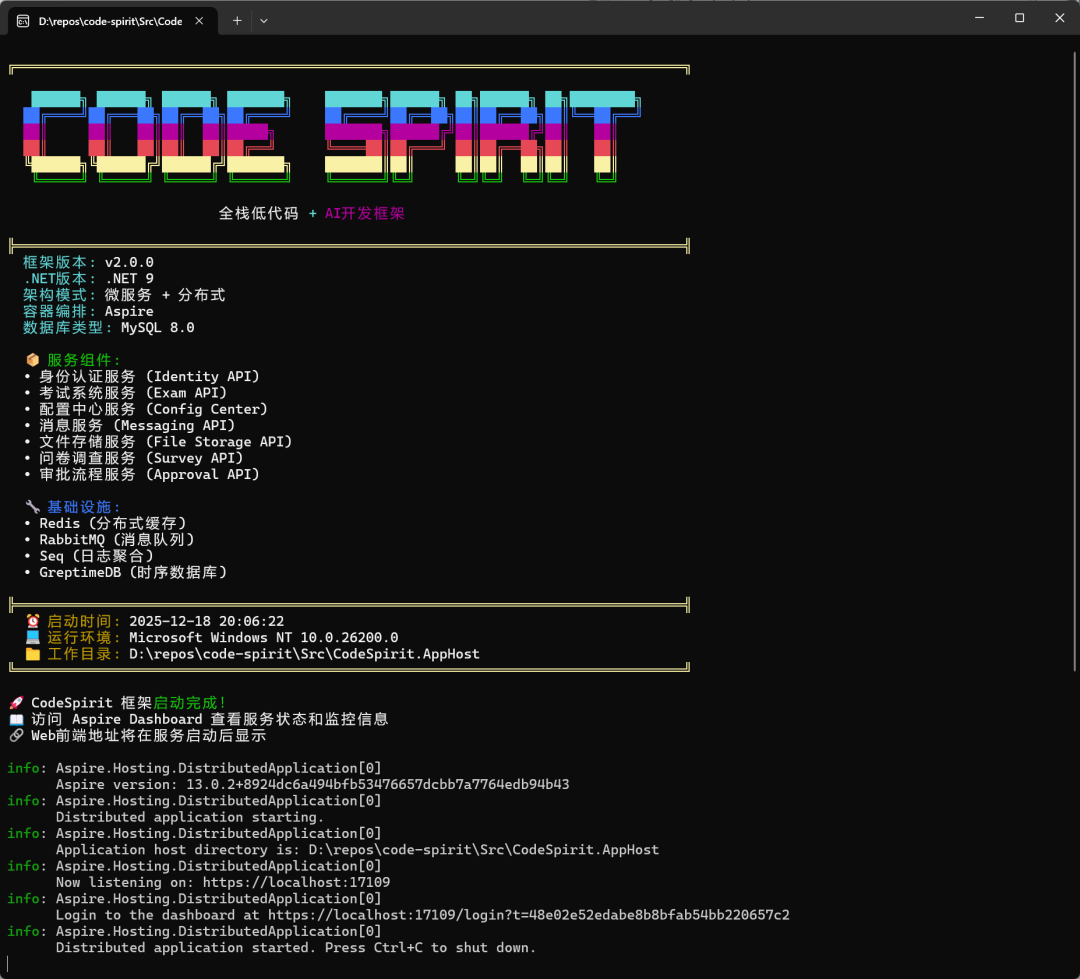Click the vertical scrollbar thumb

tap(1075, 361)
